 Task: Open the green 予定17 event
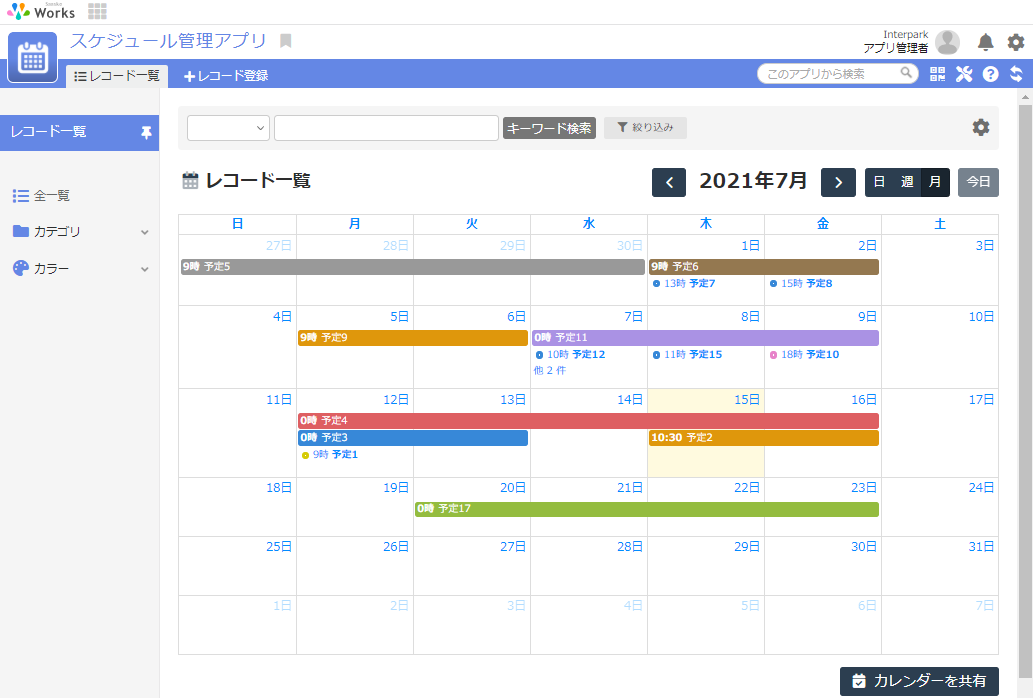[647, 509]
